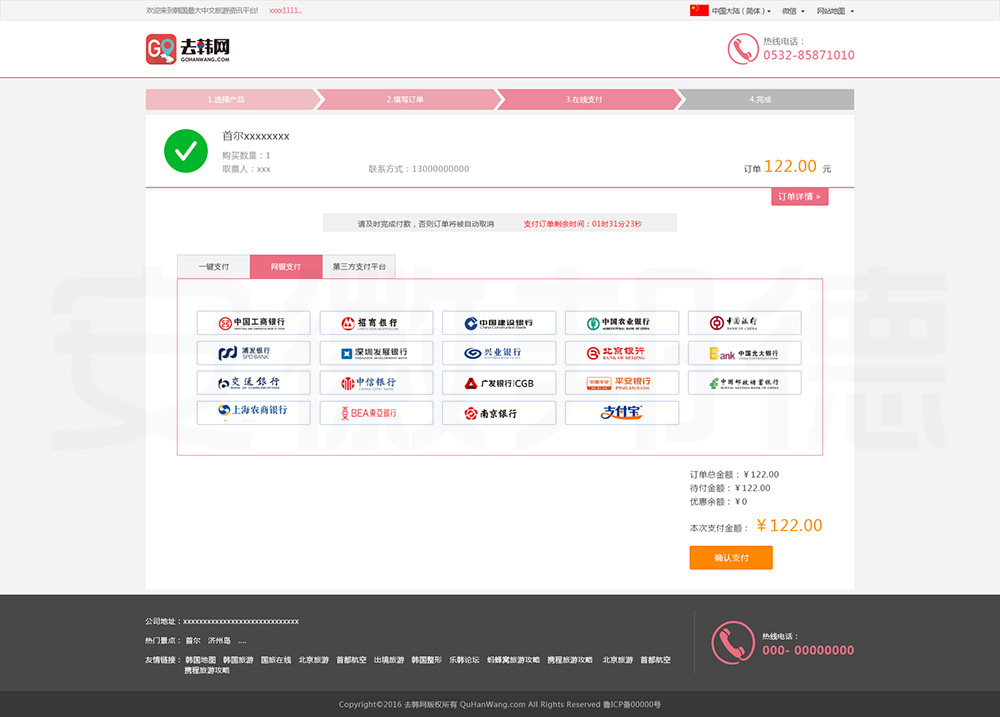Choose 北京银行 as payment bank
Viewport: 1000px width, 717px height.
point(622,353)
